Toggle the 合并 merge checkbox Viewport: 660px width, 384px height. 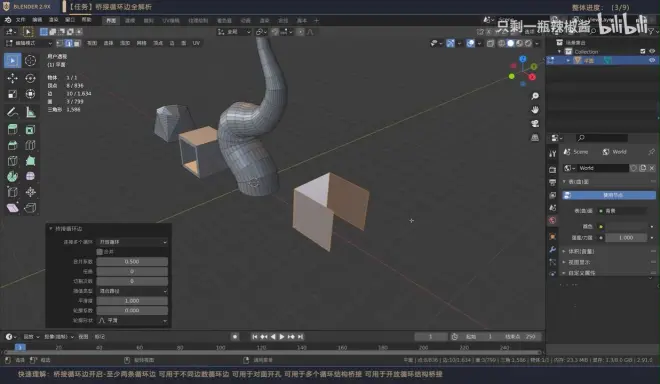click(100, 252)
